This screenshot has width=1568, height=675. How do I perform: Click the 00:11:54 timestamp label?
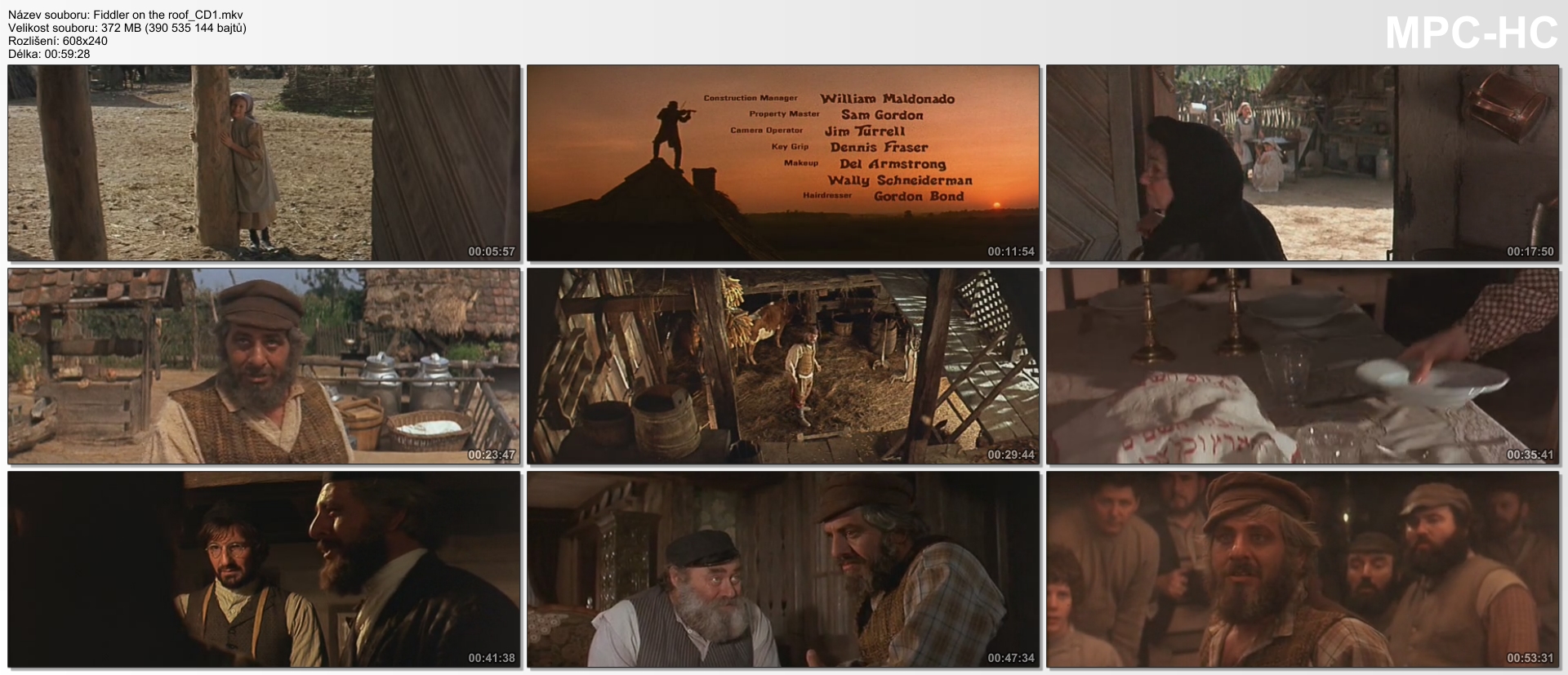pyautogui.click(x=1010, y=252)
